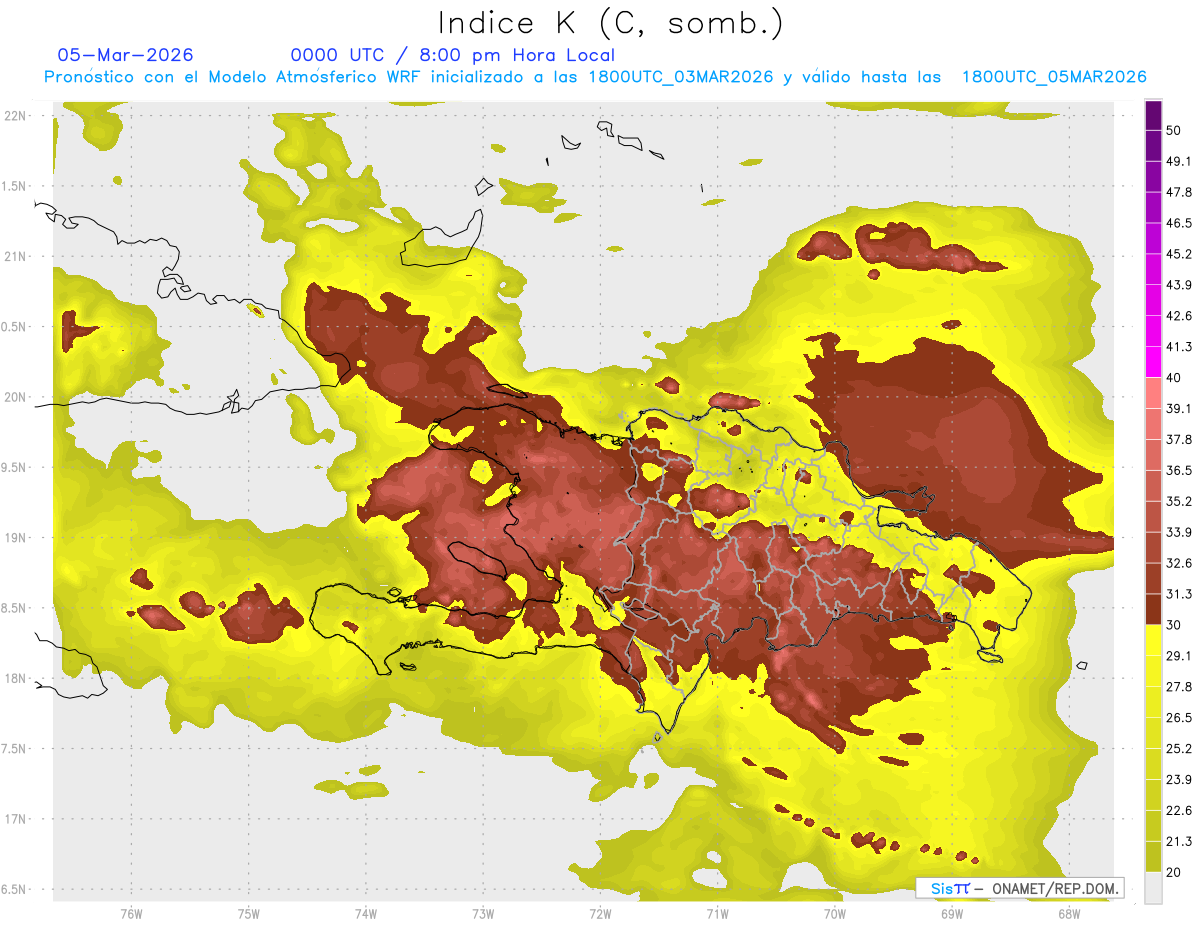Click the "45.2" value on the color scale

(x=1179, y=254)
